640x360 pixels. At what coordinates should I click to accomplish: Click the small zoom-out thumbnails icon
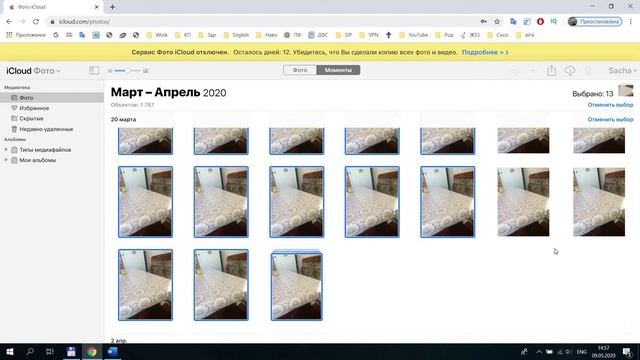click(110, 71)
